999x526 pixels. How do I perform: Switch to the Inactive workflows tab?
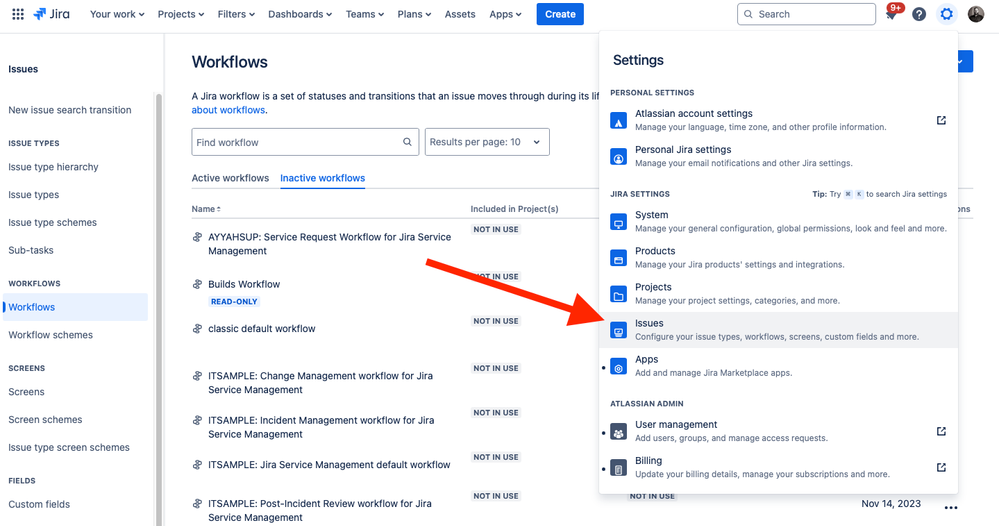pyautogui.click(x=322, y=178)
